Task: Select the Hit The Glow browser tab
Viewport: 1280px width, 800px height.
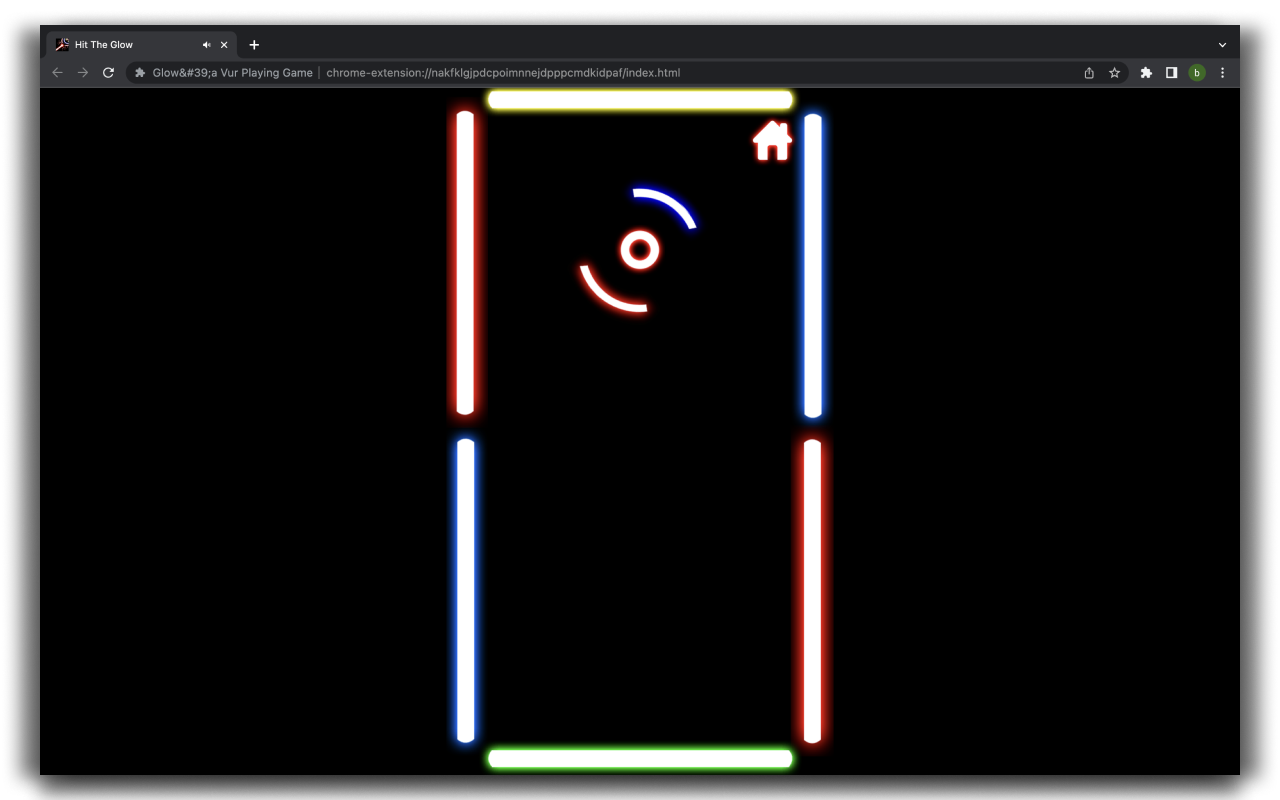Action: tap(140, 45)
